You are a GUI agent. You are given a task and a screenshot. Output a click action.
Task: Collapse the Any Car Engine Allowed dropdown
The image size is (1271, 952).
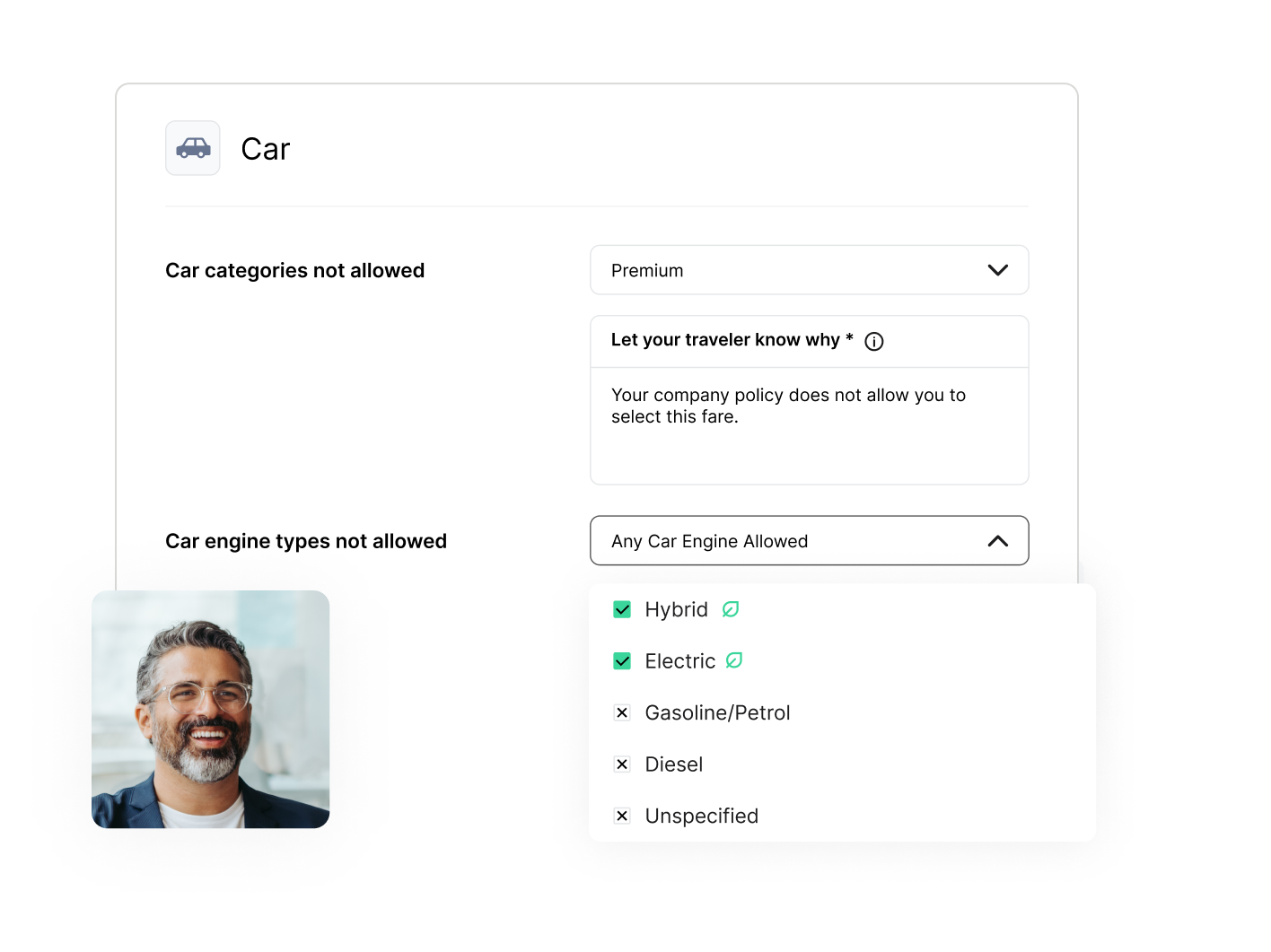click(808, 541)
